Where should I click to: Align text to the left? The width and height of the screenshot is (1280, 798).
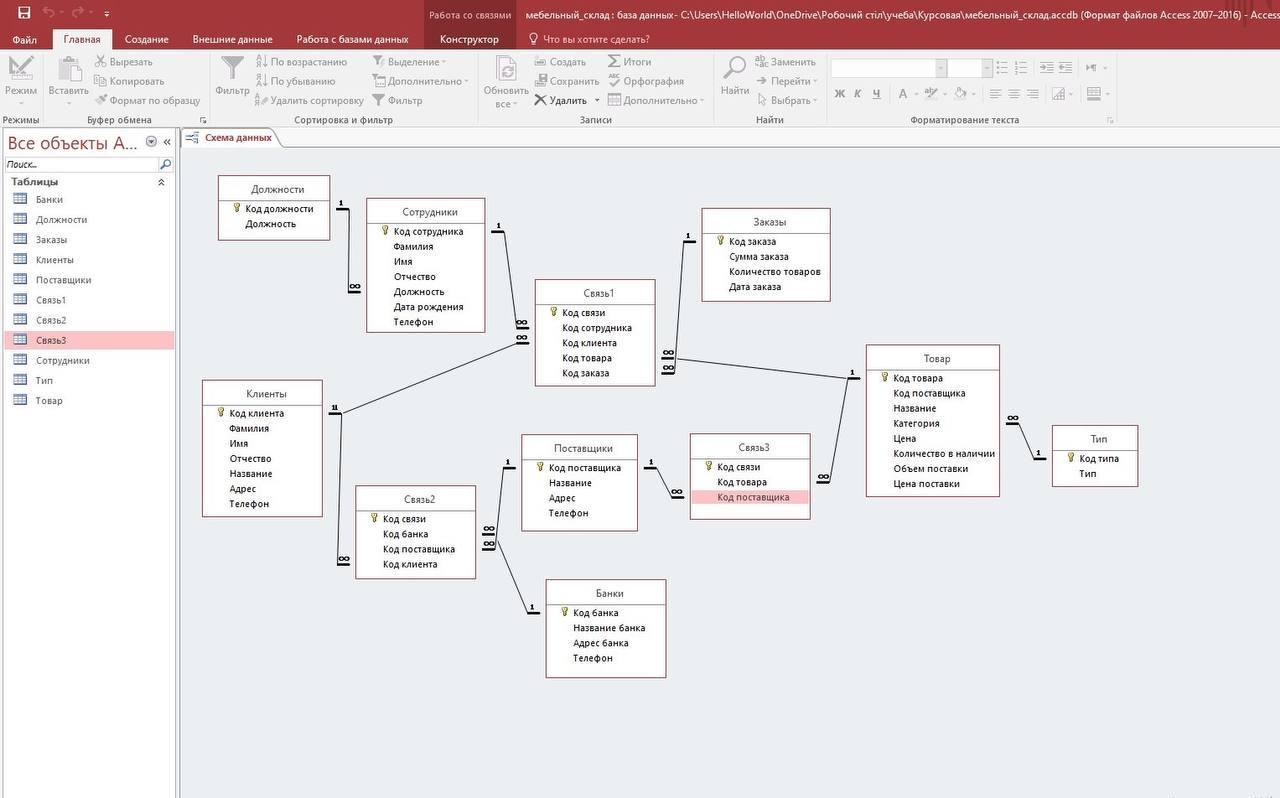tap(996, 94)
